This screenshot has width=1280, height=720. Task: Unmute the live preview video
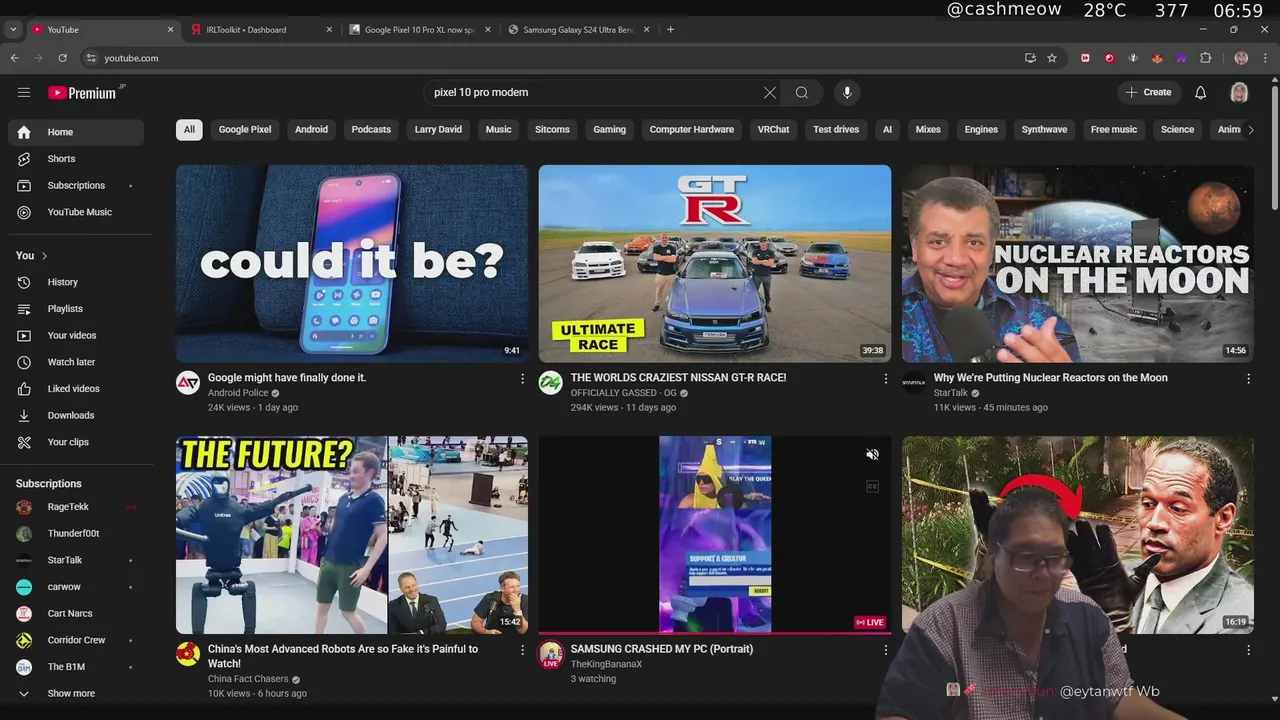tap(872, 455)
